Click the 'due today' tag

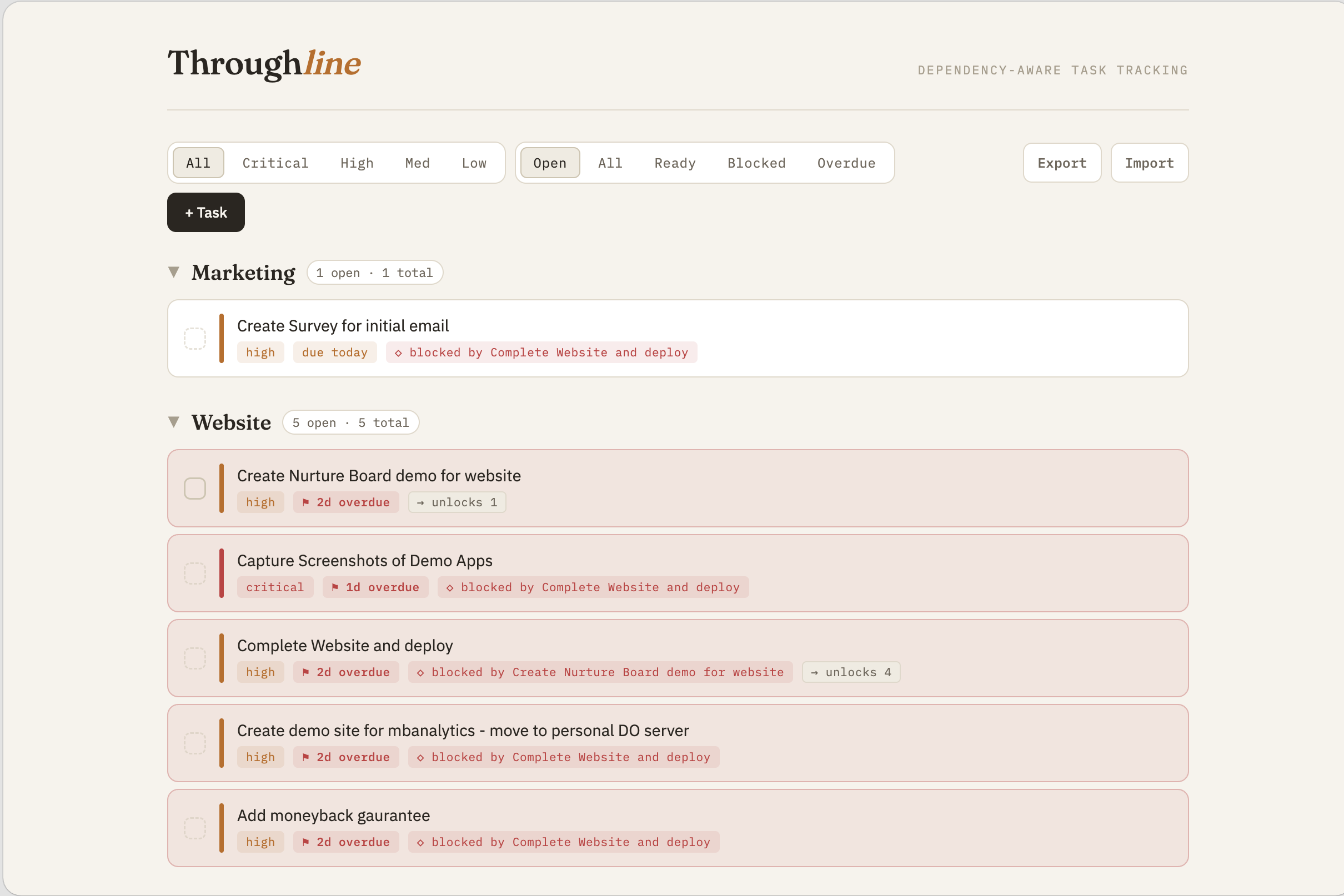335,353
